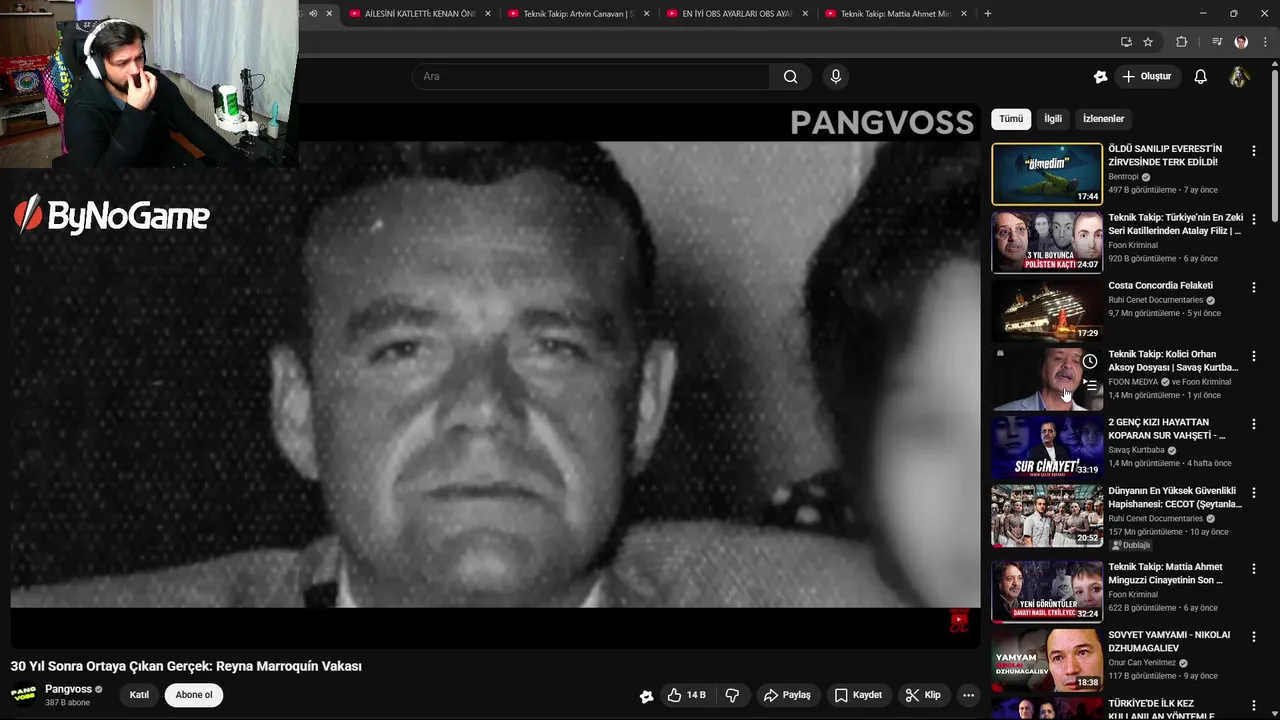The width and height of the screenshot is (1280, 720).
Task: Click the sparkle icon beside Oluştur
Action: pyautogui.click(x=1100, y=76)
